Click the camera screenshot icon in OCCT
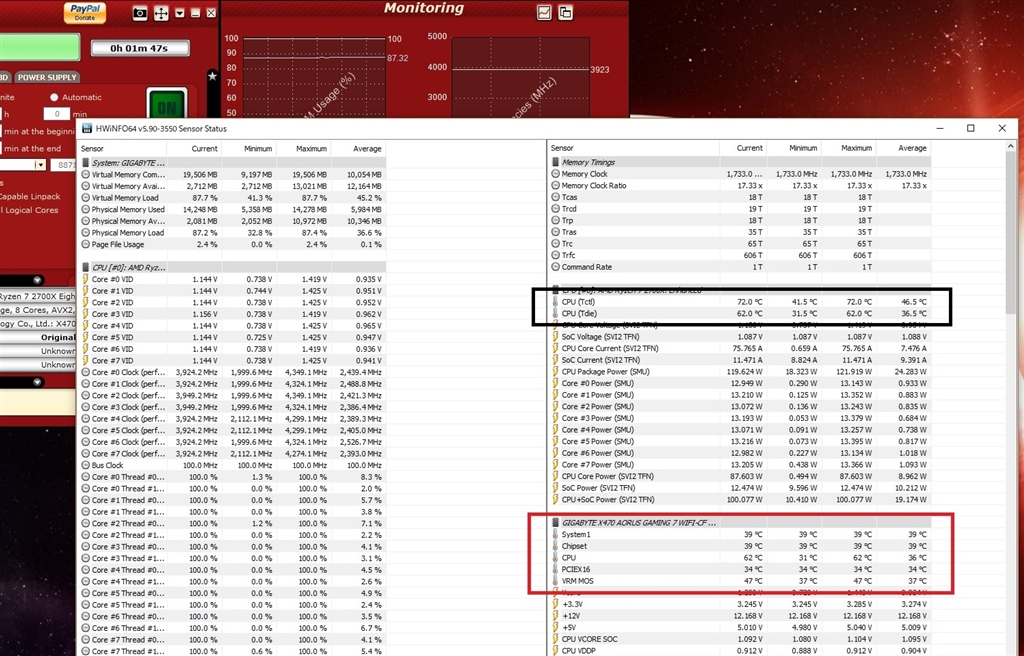The width and height of the screenshot is (1024, 656). pyautogui.click(x=140, y=13)
